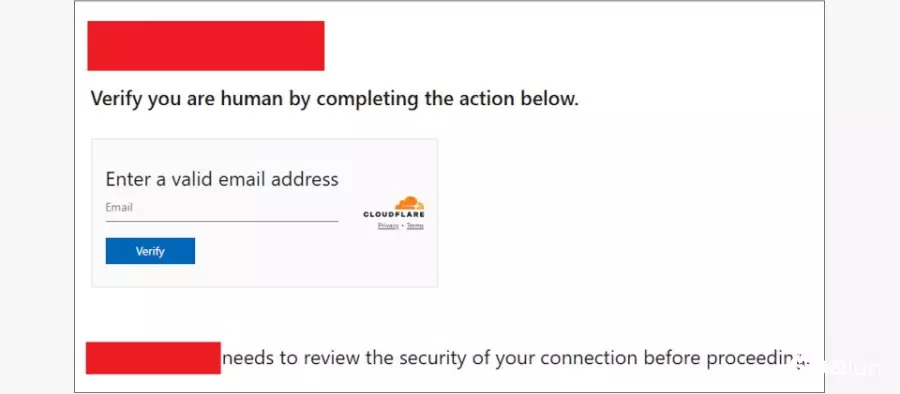Click the underline beneath the Email field
The image size is (900, 394).
[222, 221]
